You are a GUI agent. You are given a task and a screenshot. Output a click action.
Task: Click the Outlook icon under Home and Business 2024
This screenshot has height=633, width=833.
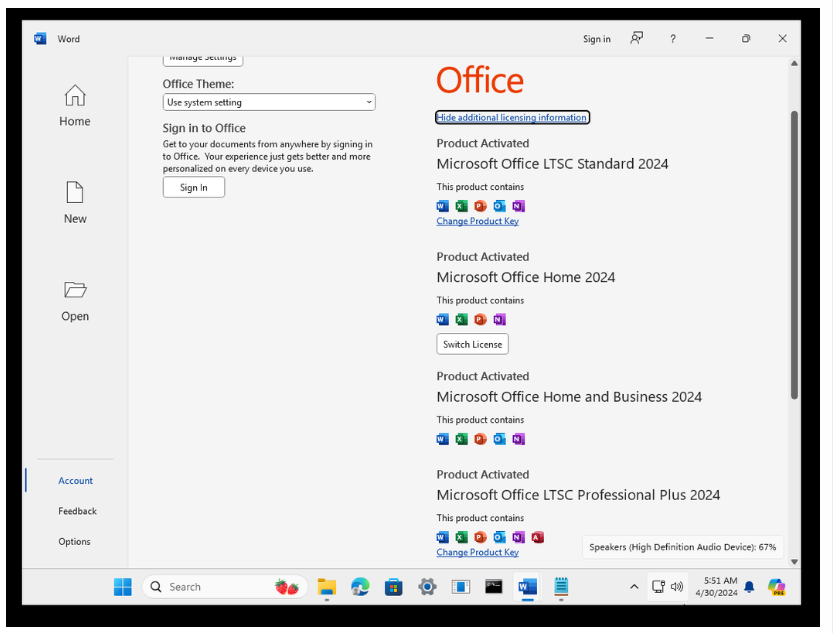(x=499, y=439)
